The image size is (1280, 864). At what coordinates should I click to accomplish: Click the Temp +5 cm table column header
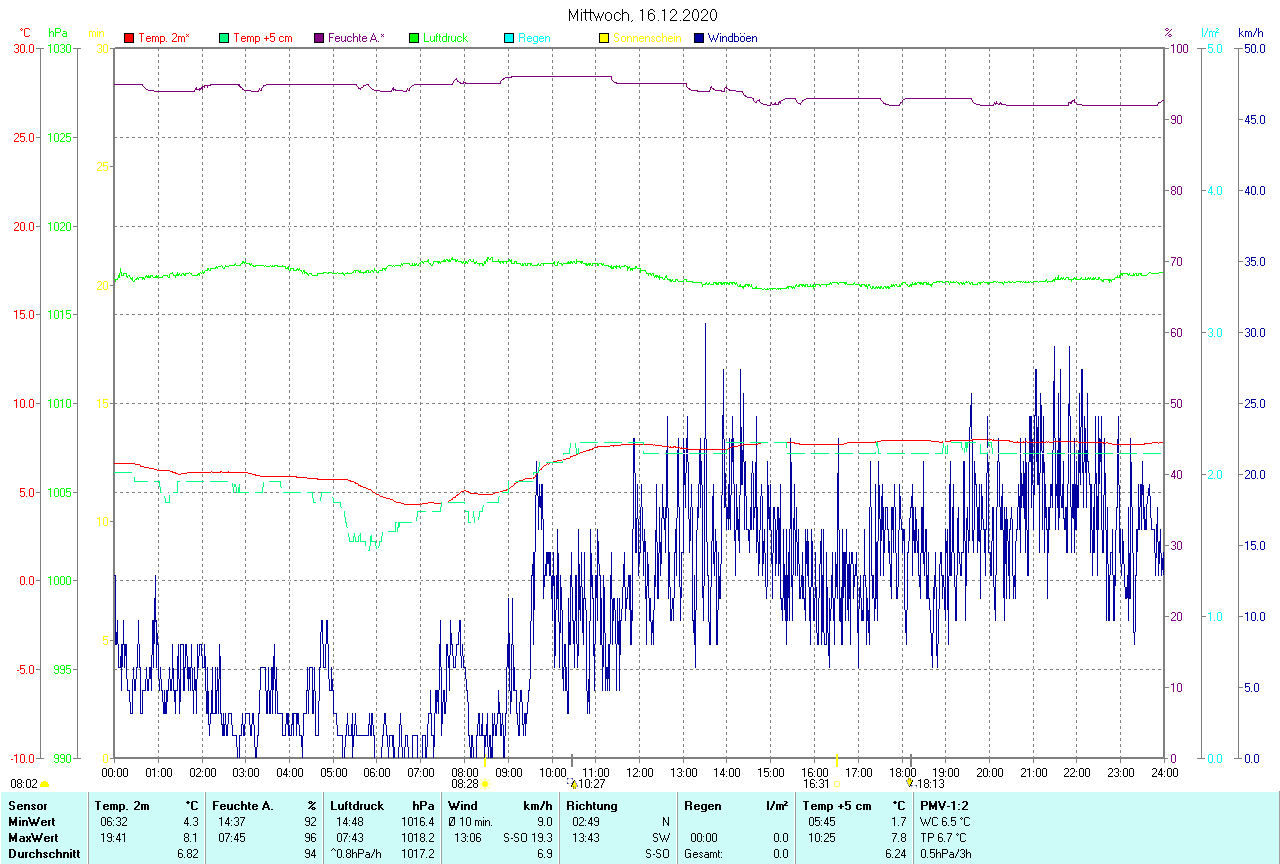pyautogui.click(x=837, y=806)
